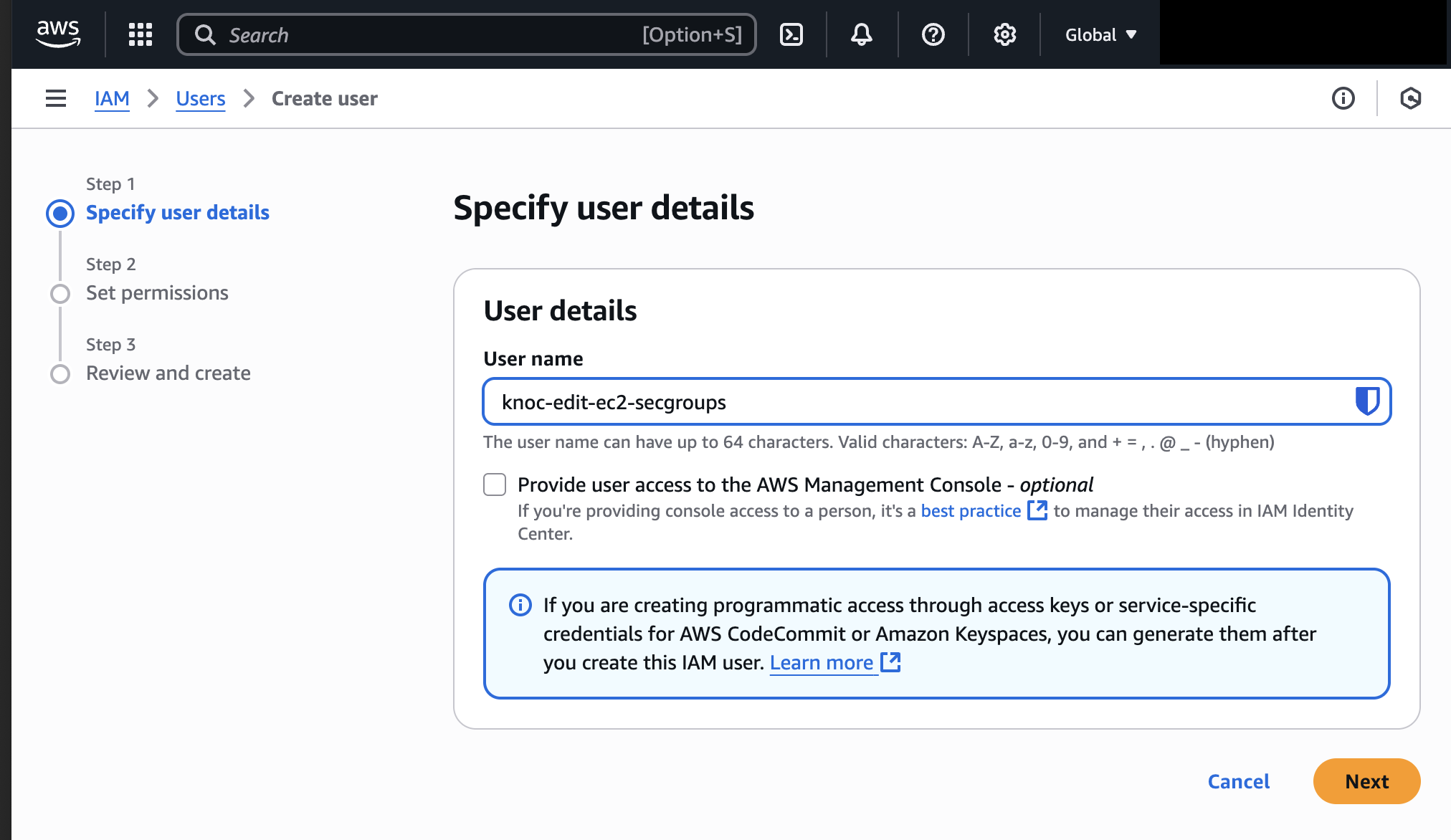This screenshot has width=1451, height=840.
Task: Open the notifications bell
Action: pyautogui.click(x=861, y=34)
